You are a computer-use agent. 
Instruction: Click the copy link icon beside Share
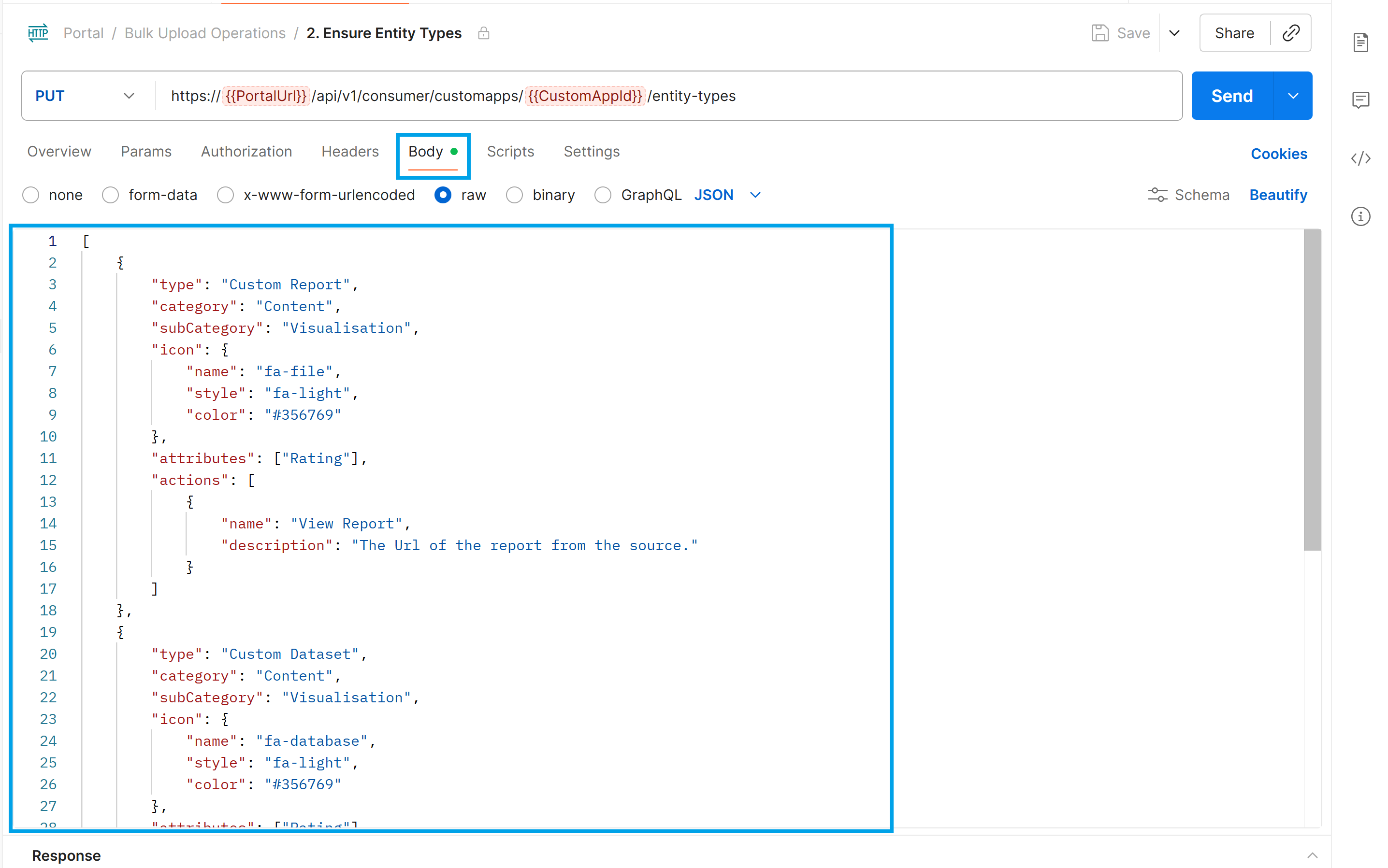coord(1291,33)
